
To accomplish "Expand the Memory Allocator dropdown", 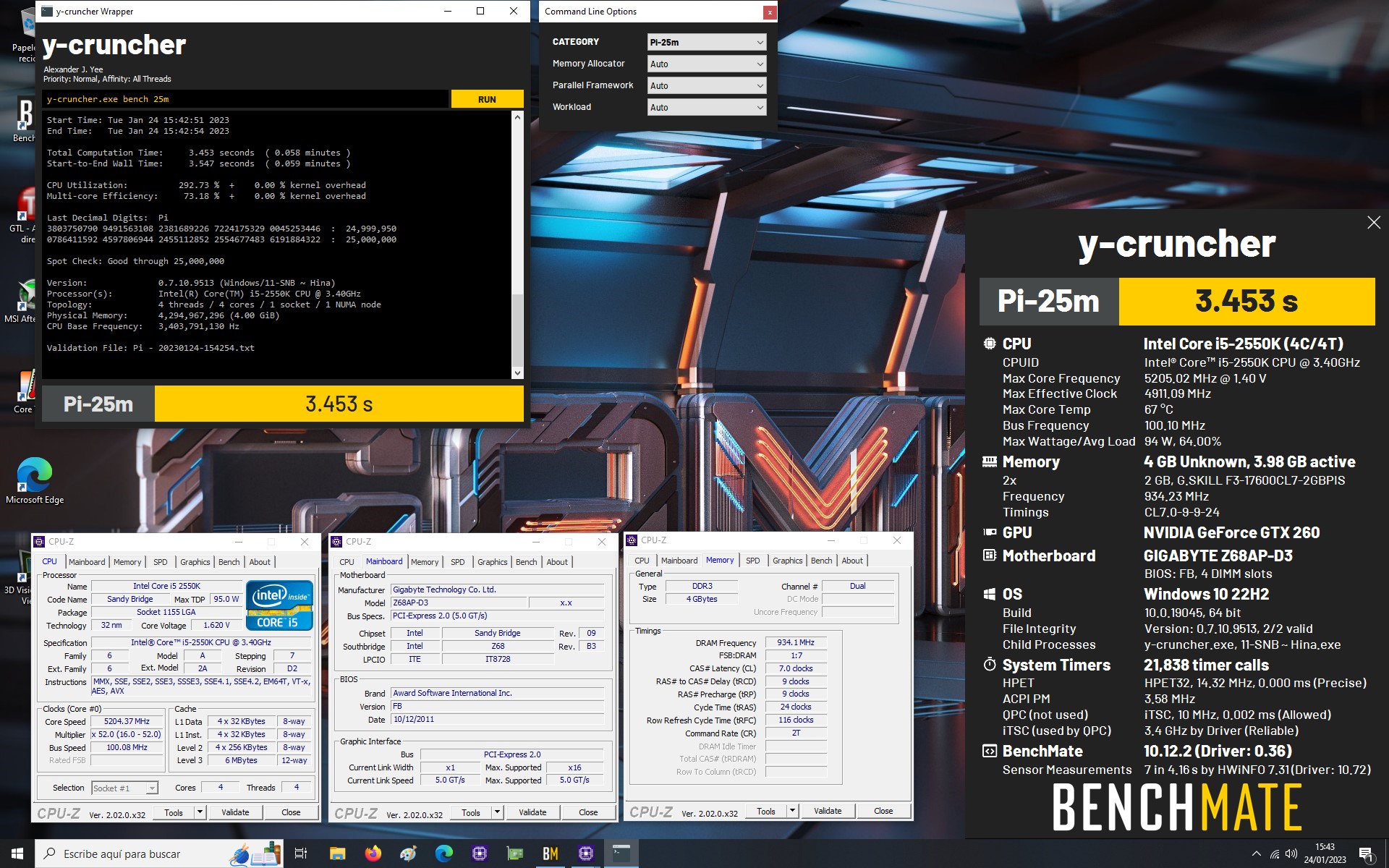I will click(x=706, y=64).
